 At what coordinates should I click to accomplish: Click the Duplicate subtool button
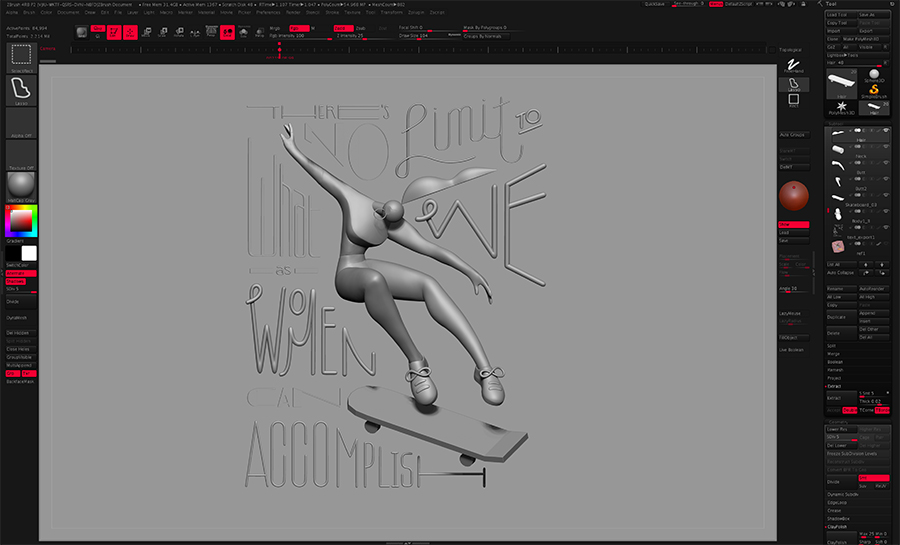point(841,317)
